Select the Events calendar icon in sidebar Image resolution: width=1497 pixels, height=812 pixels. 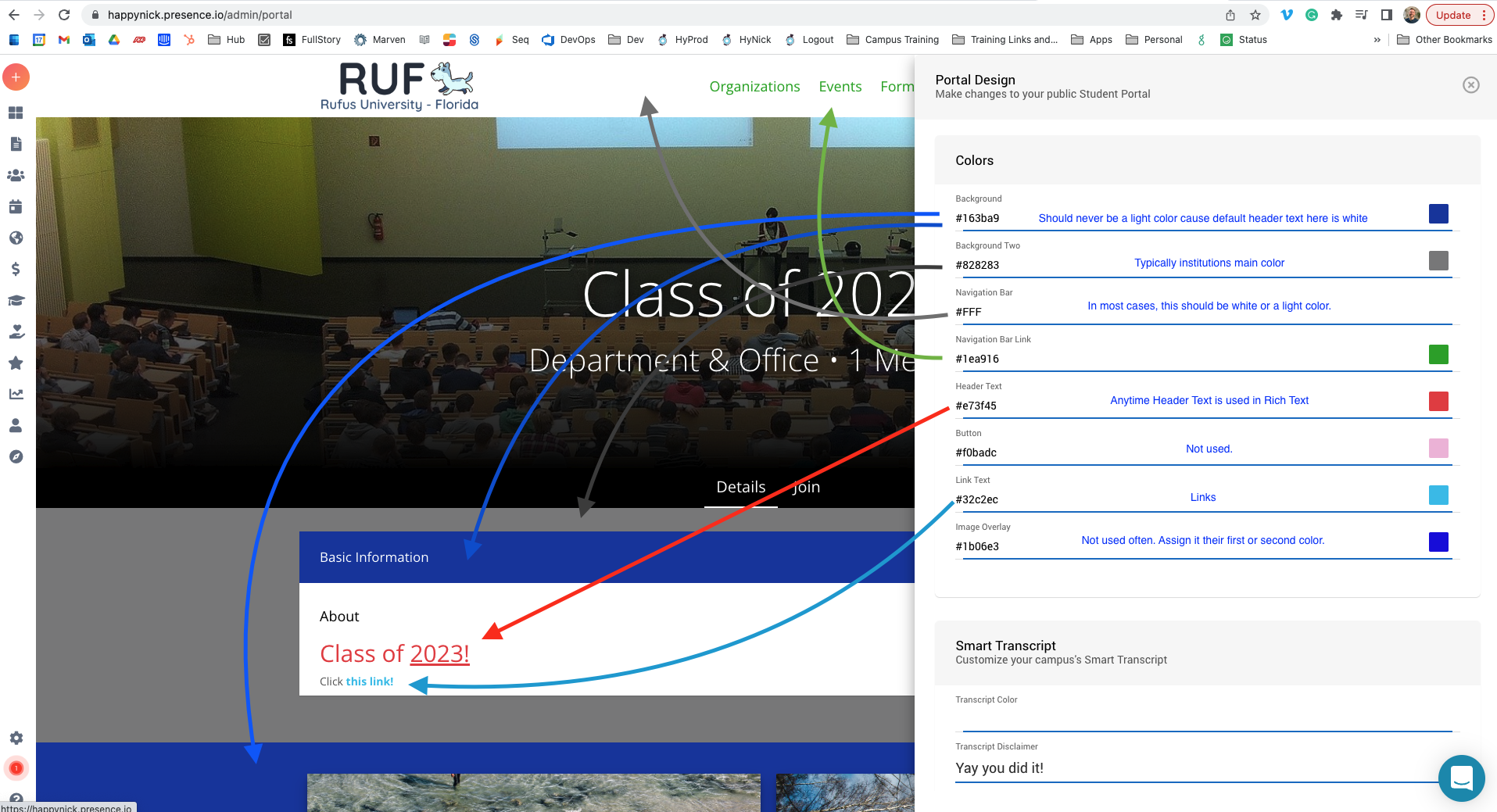(16, 206)
